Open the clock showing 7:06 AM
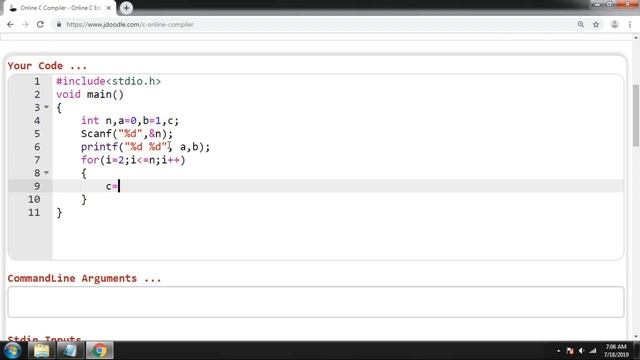Screen dimensions: 640x360 pos(616,351)
